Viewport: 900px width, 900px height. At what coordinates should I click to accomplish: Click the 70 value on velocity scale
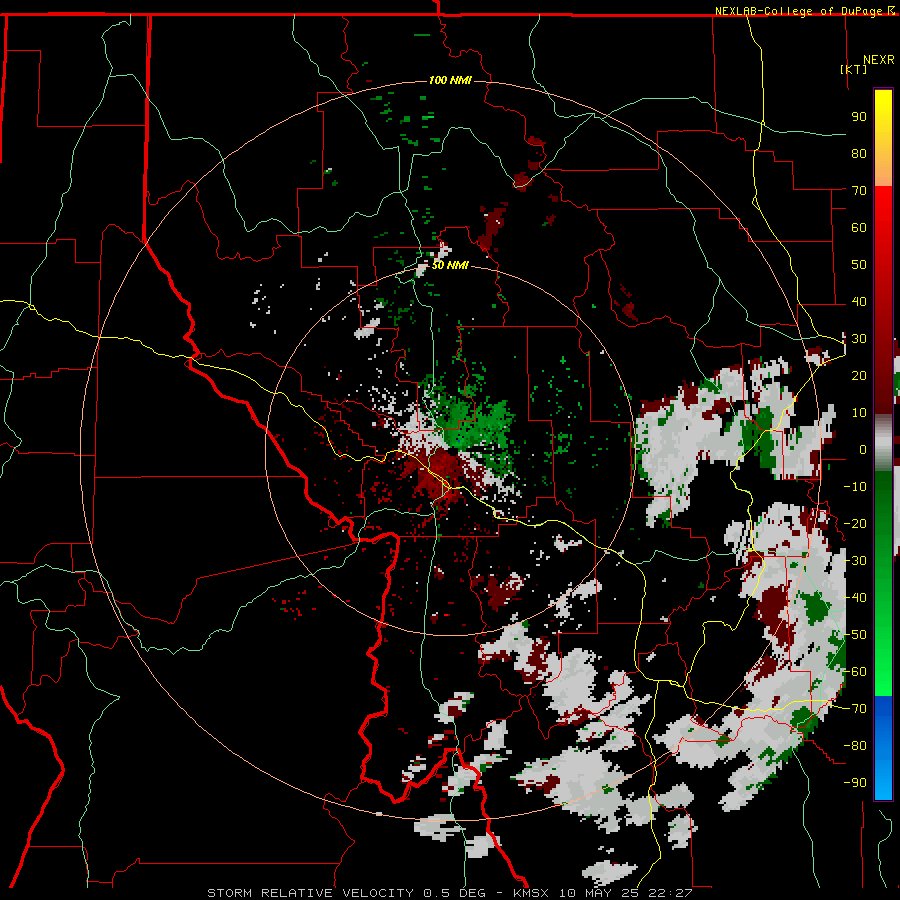(x=859, y=191)
